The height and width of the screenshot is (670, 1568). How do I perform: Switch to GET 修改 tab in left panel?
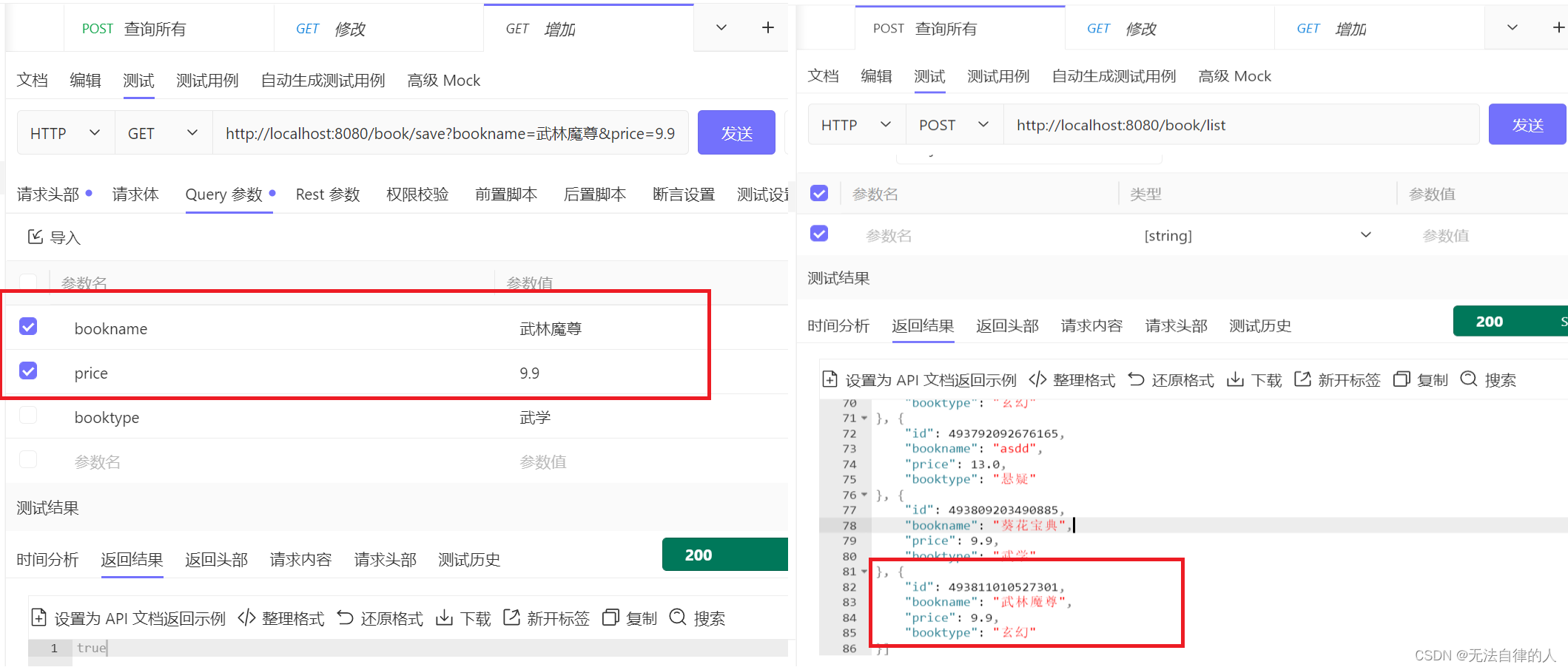379,29
